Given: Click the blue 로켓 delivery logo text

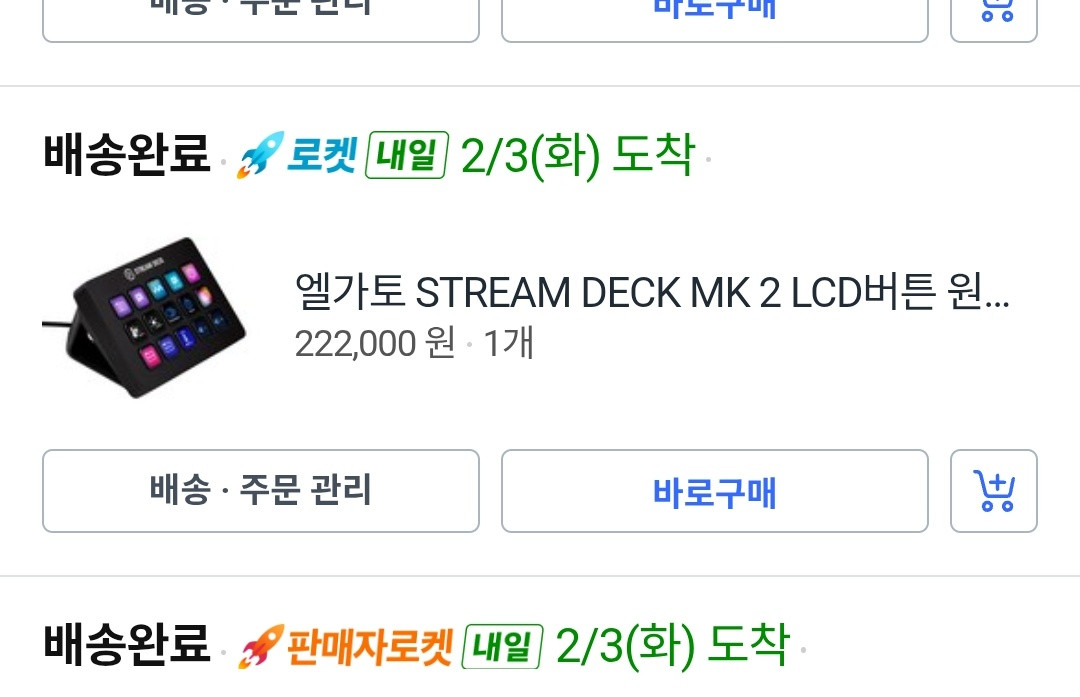Looking at the screenshot, I should [x=322, y=154].
